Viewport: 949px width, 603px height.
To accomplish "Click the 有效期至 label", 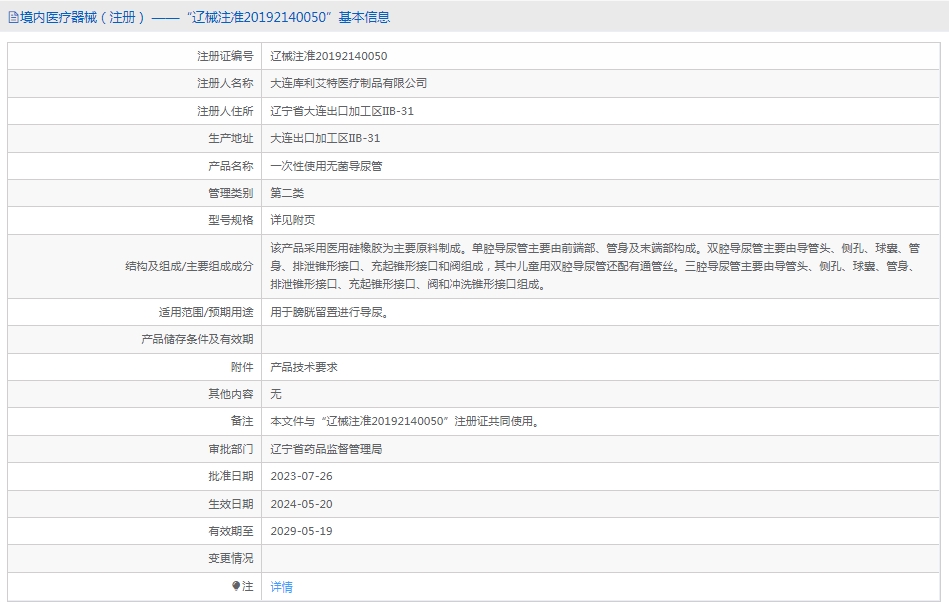I will click(231, 532).
